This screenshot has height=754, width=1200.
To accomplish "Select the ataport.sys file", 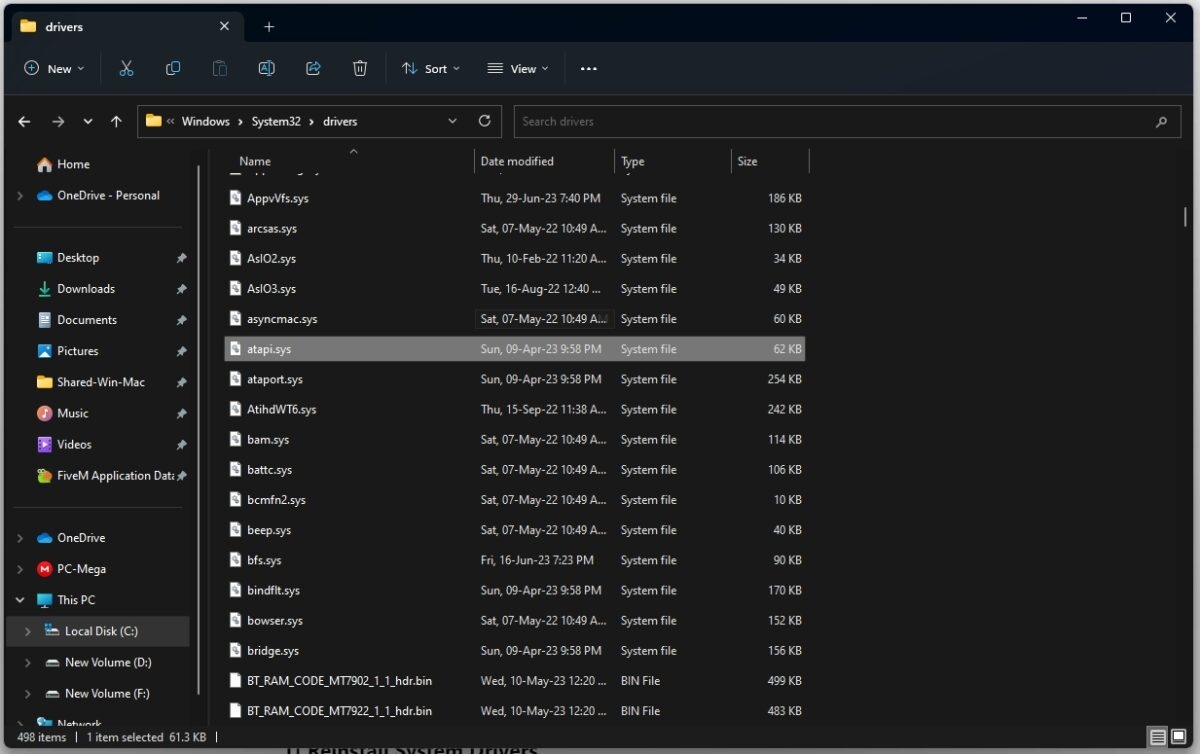I will pyautogui.click(x=275, y=380).
